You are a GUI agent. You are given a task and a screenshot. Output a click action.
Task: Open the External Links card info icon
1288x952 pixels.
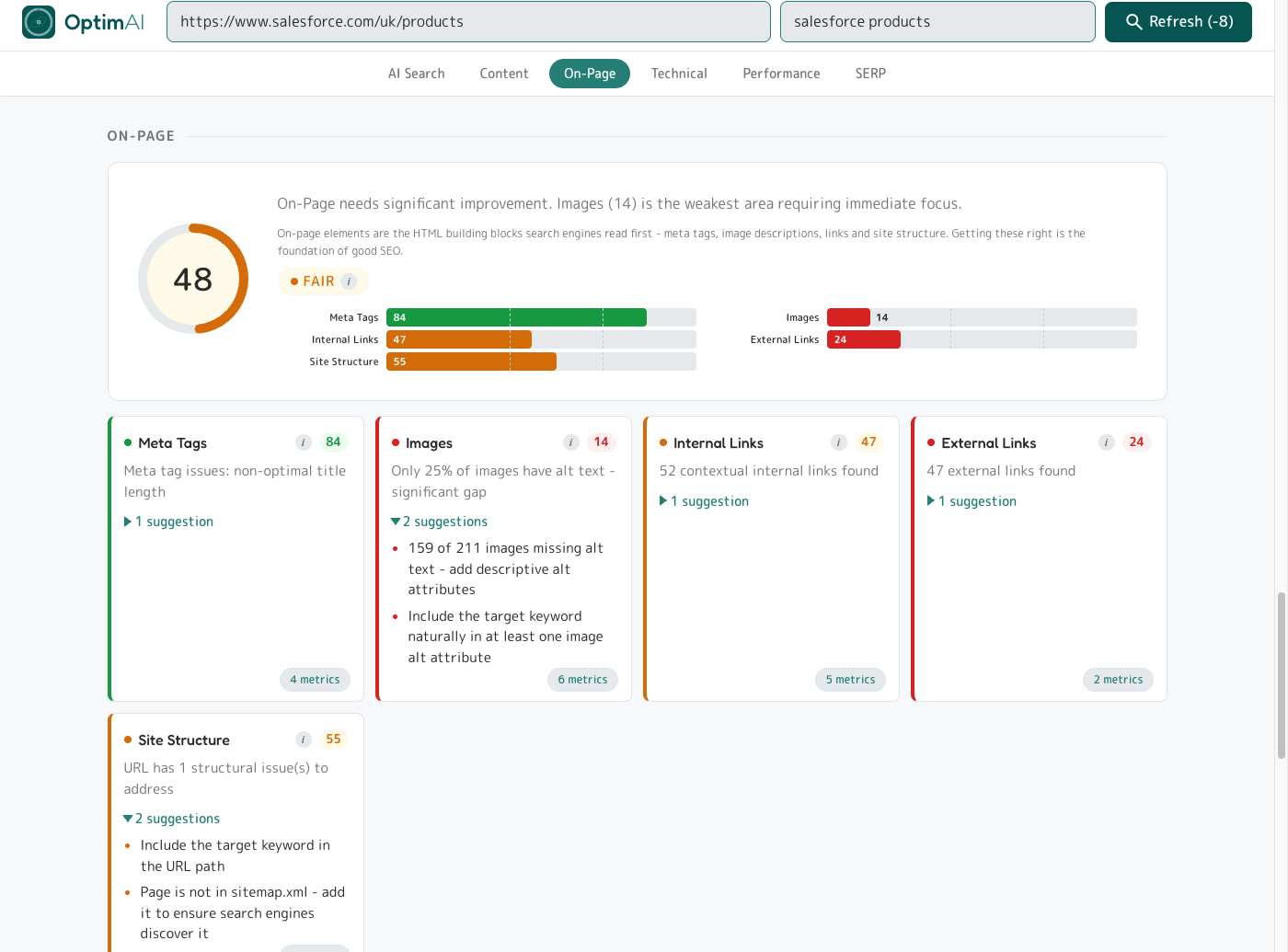1107,442
